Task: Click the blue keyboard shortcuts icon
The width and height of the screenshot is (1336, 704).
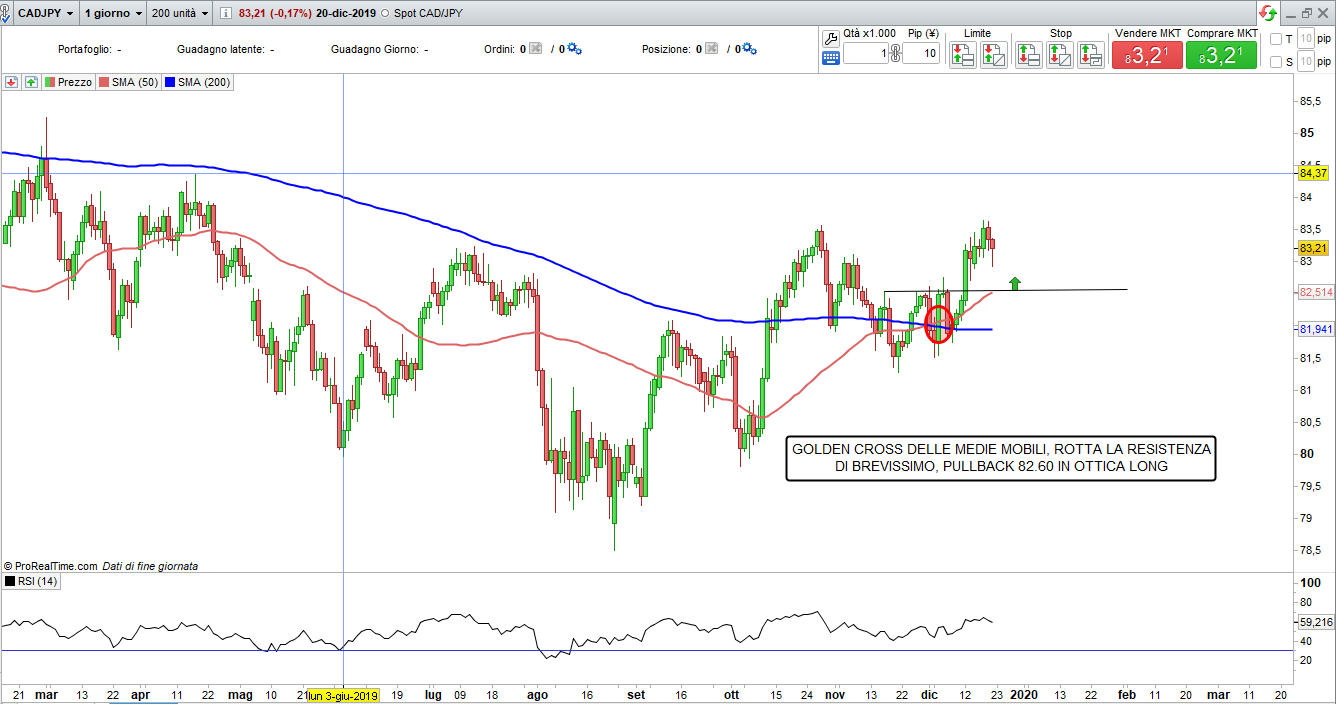Action: click(831, 58)
